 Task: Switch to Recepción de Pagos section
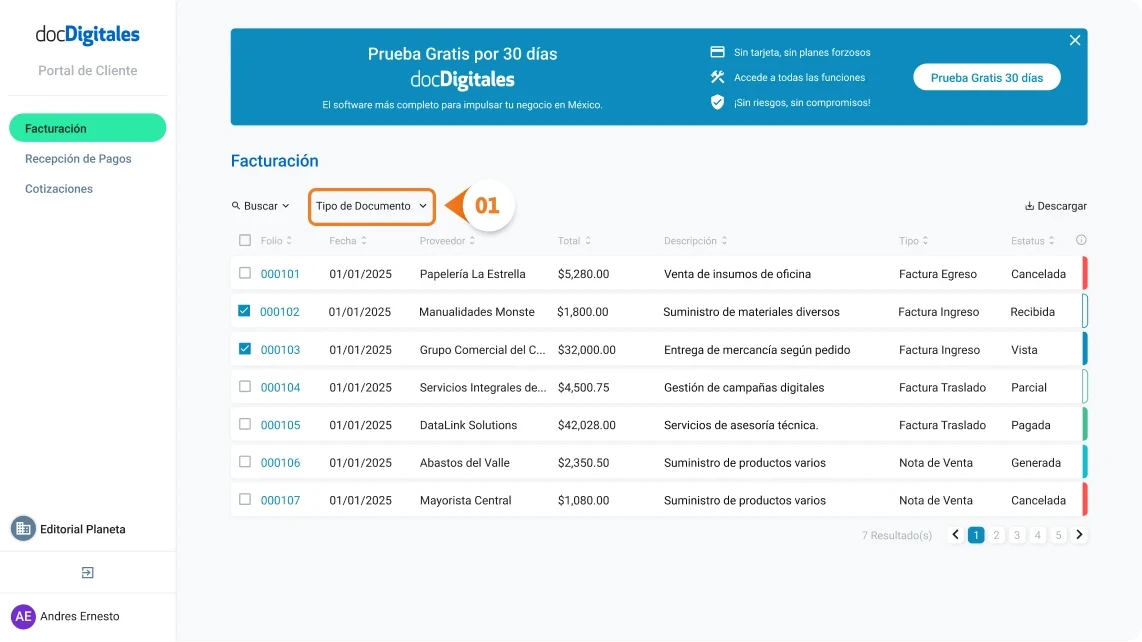coord(79,158)
